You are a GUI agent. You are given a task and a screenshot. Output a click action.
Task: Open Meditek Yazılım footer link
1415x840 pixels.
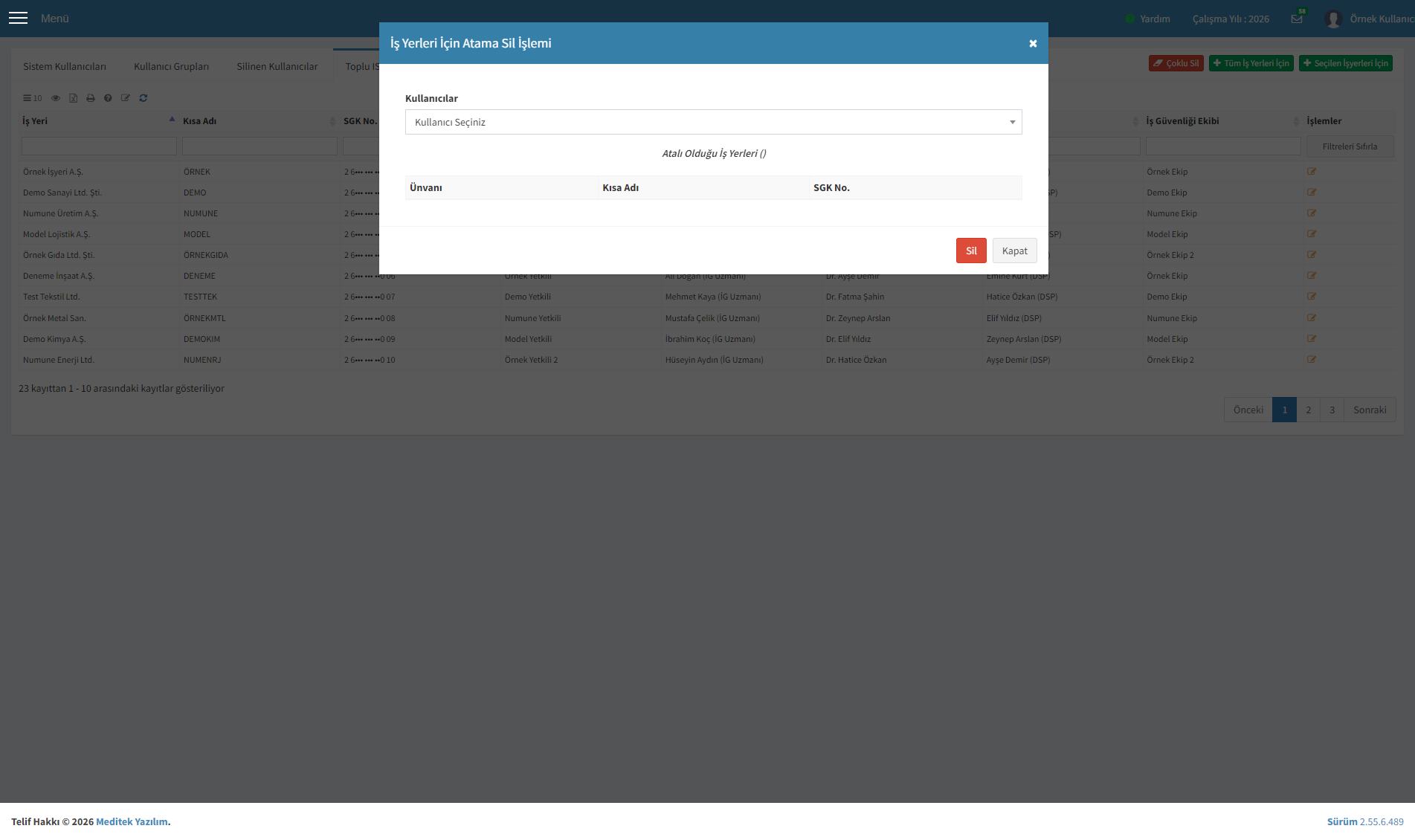click(x=132, y=821)
